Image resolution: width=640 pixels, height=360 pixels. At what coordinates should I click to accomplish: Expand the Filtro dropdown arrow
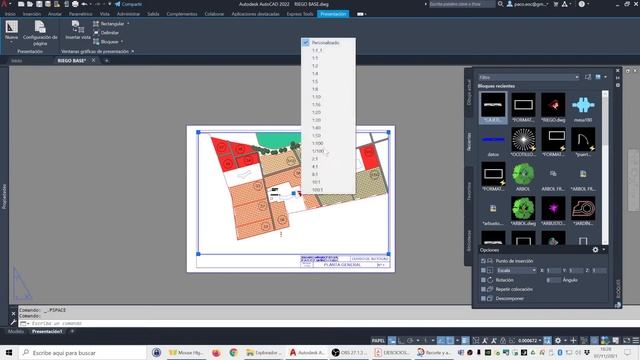point(577,77)
